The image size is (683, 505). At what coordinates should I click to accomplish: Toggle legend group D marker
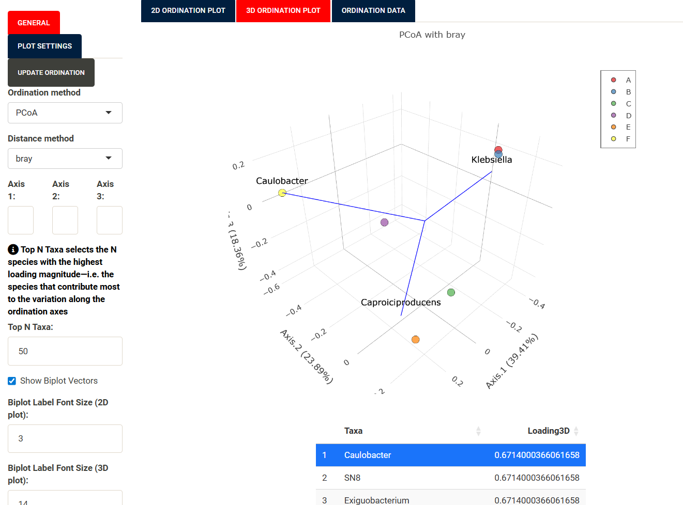614,116
